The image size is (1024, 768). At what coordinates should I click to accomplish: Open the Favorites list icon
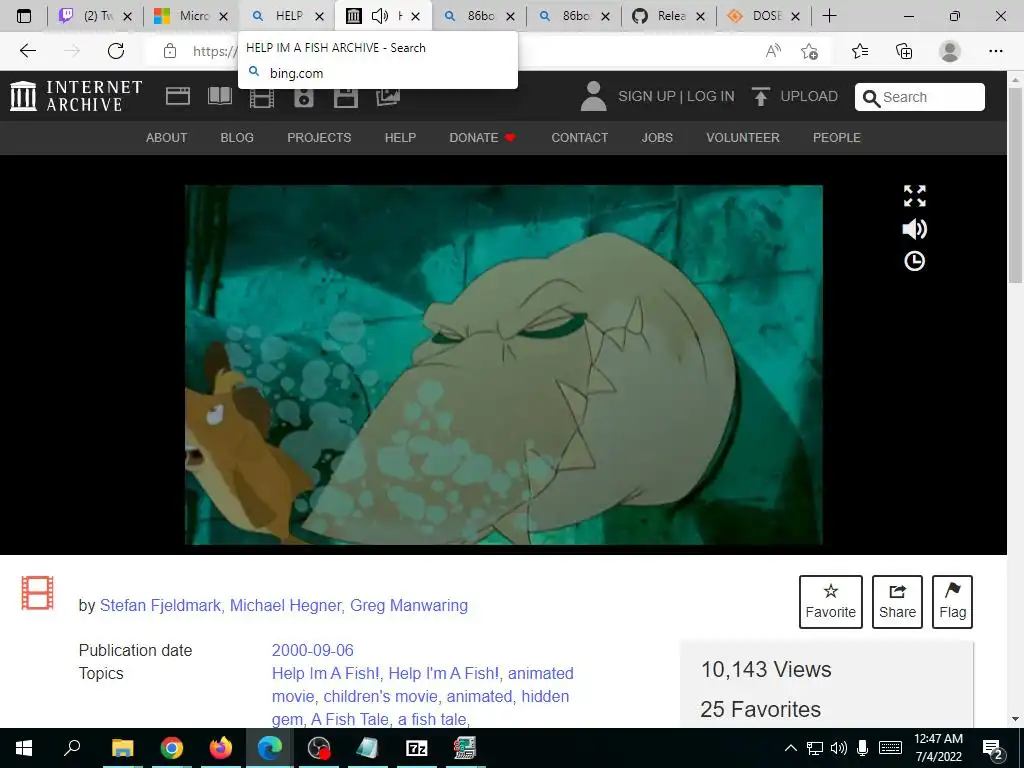(860, 51)
